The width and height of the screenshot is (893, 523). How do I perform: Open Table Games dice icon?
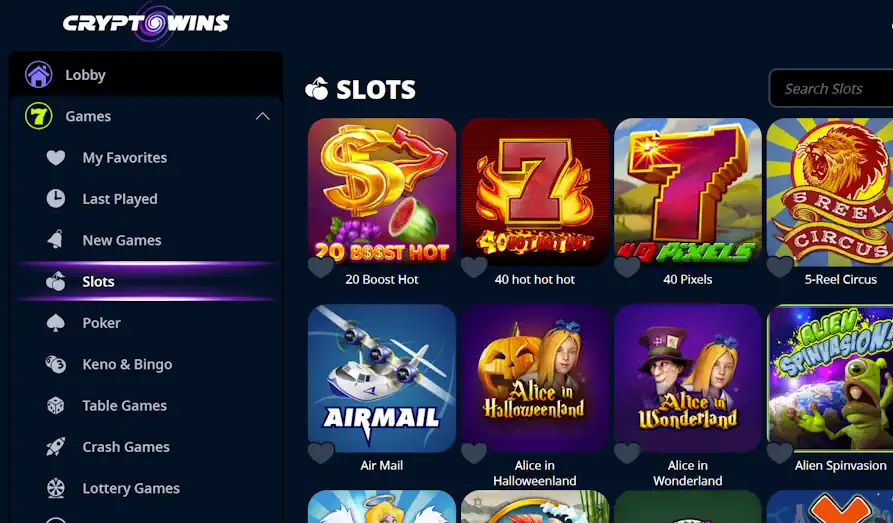[x=56, y=406]
